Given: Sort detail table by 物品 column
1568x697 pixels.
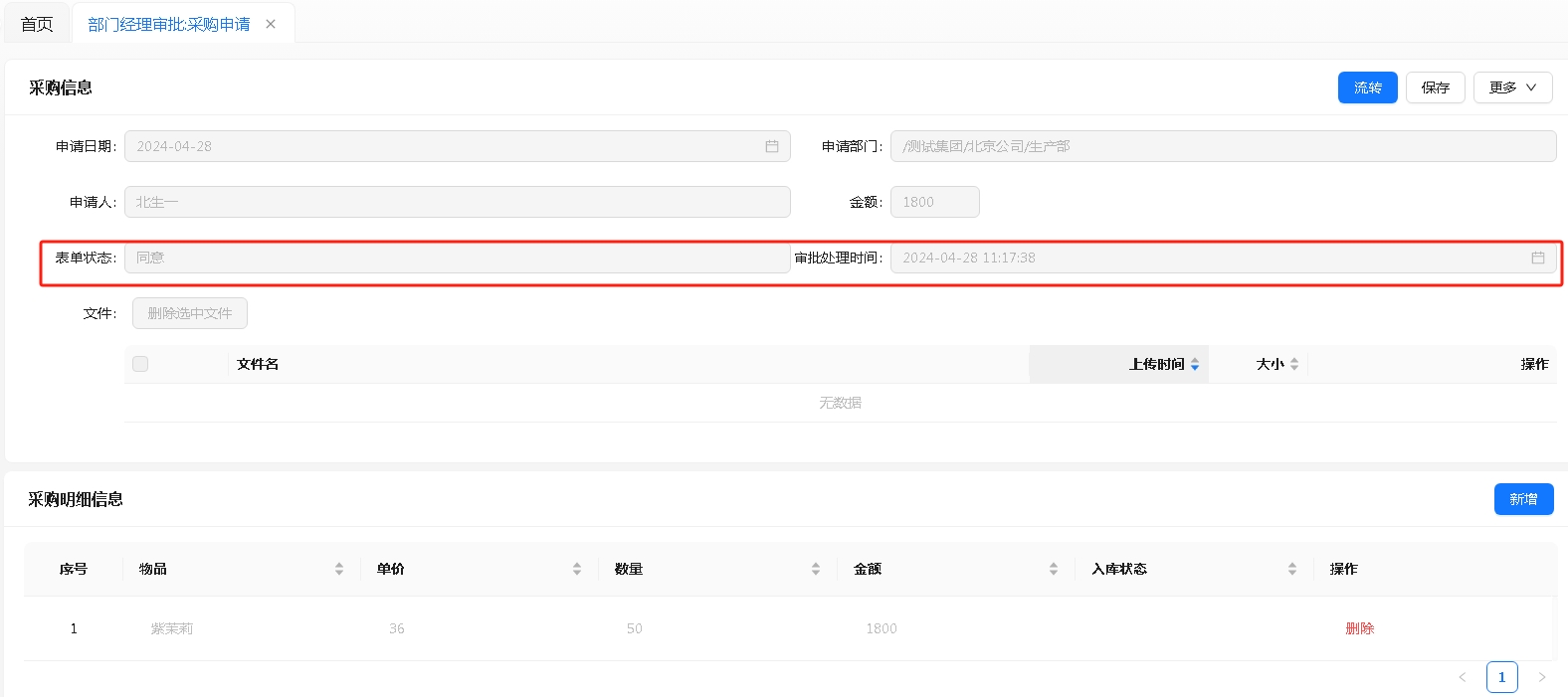Looking at the screenshot, I should (x=339, y=569).
